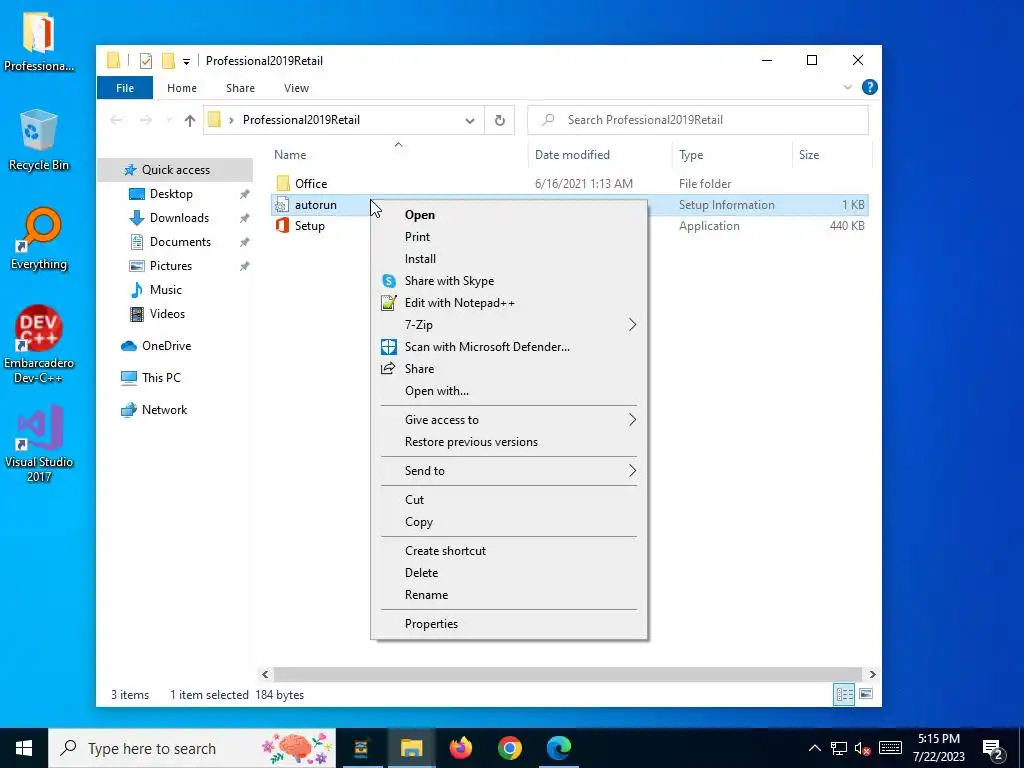Open Firefox from the taskbar

click(460, 748)
